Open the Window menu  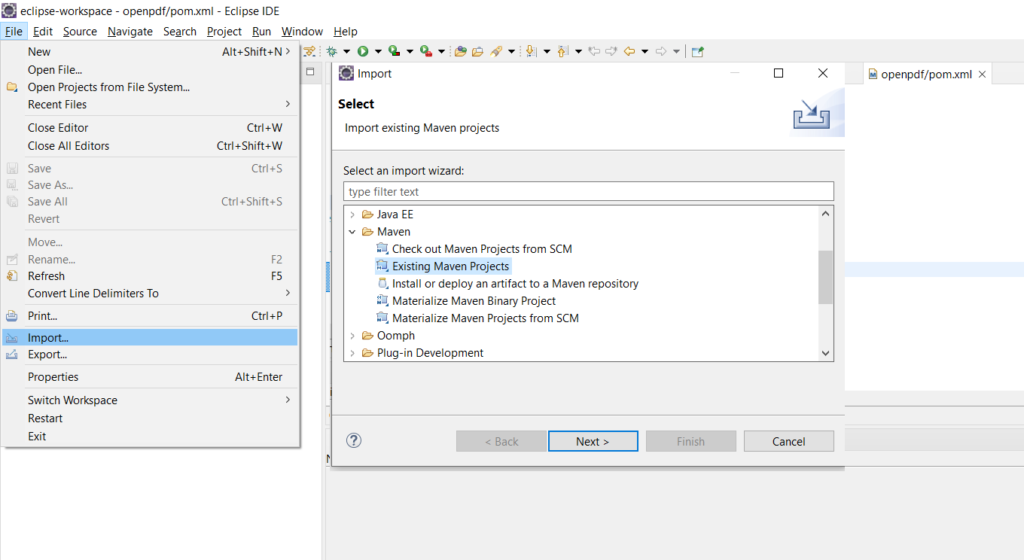tap(302, 31)
